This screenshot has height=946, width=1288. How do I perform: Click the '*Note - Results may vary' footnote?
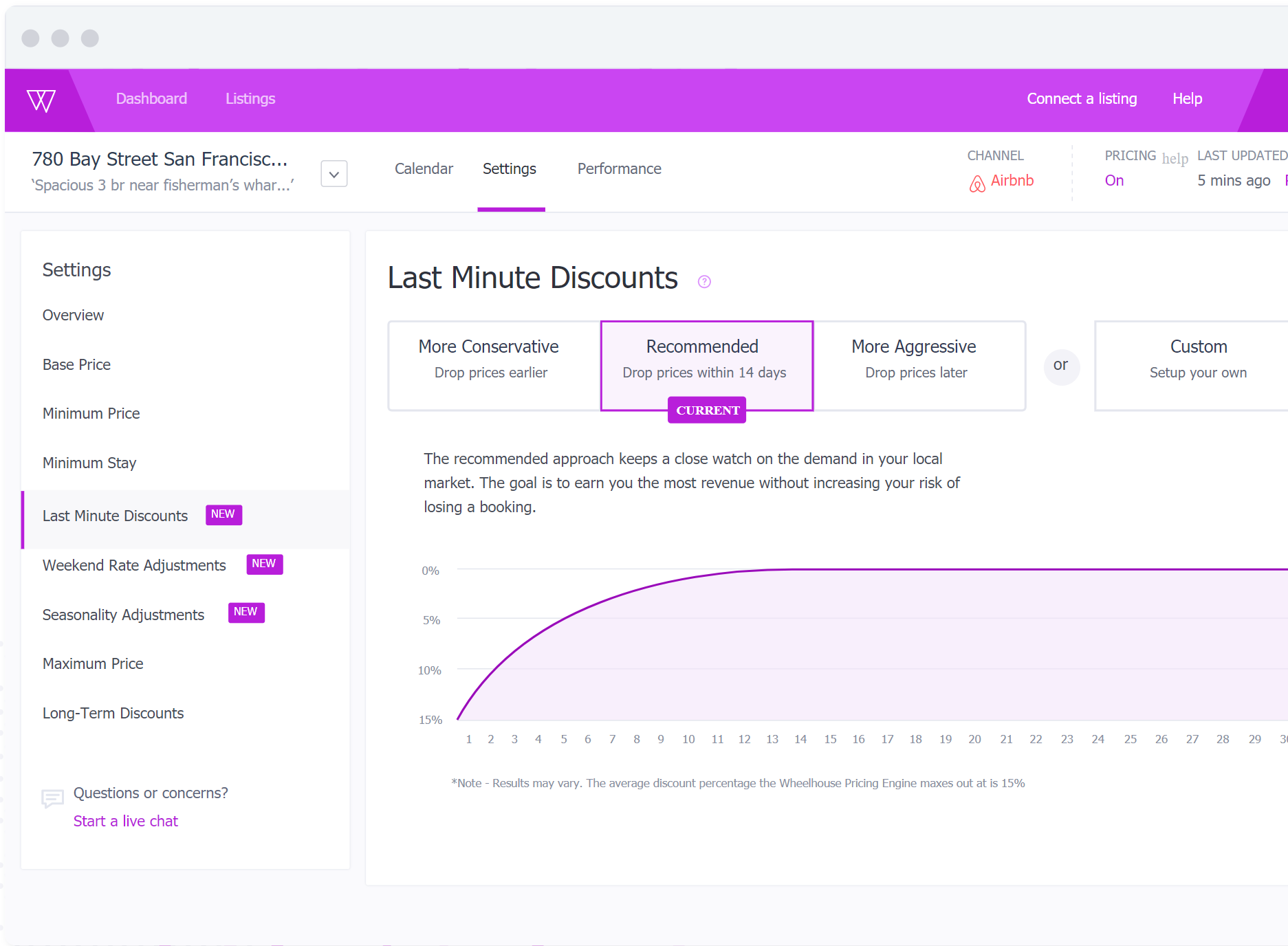(738, 783)
